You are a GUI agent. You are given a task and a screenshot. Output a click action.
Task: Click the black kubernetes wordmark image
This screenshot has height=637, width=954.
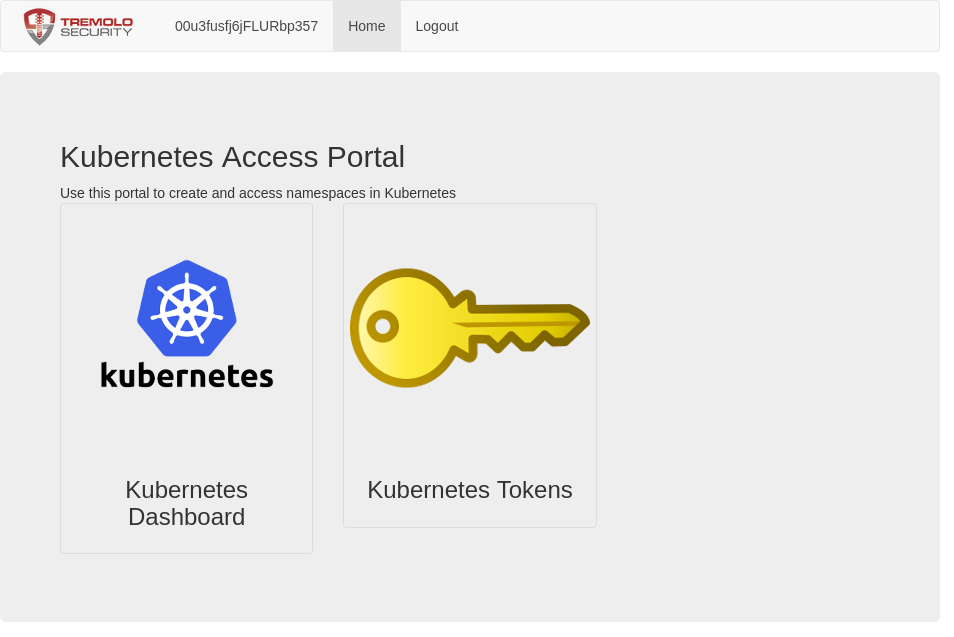[187, 375]
